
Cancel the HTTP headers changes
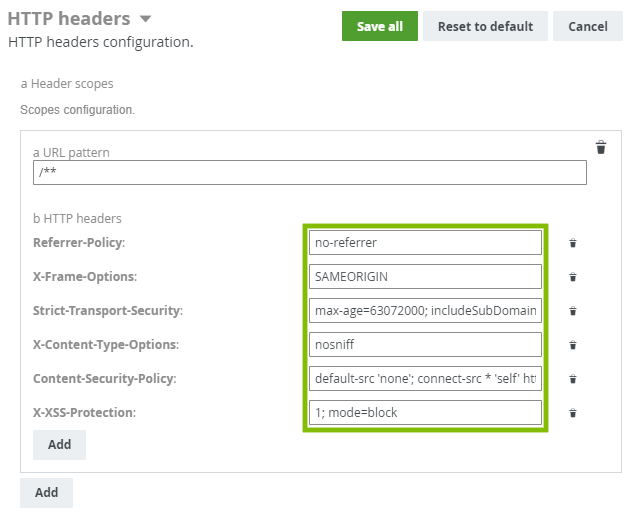587,26
